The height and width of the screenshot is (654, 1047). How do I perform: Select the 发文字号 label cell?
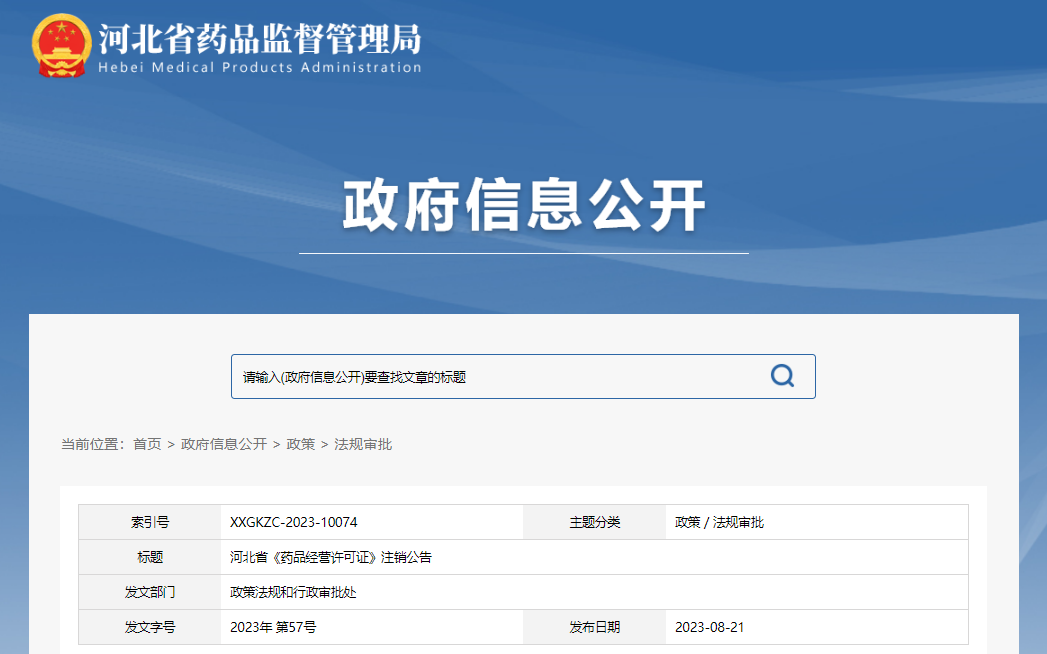coord(150,627)
